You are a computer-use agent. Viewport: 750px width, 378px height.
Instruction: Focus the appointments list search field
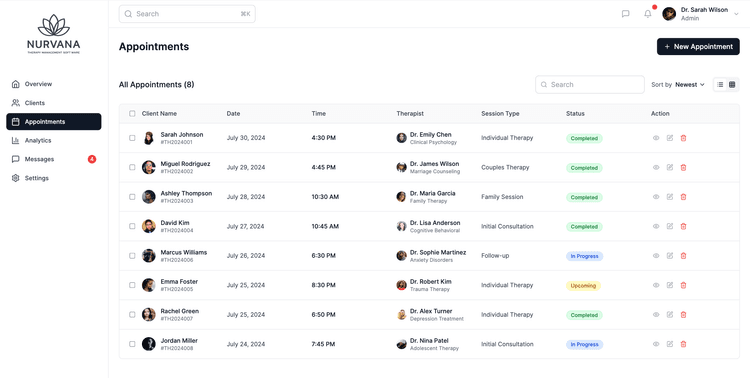590,85
